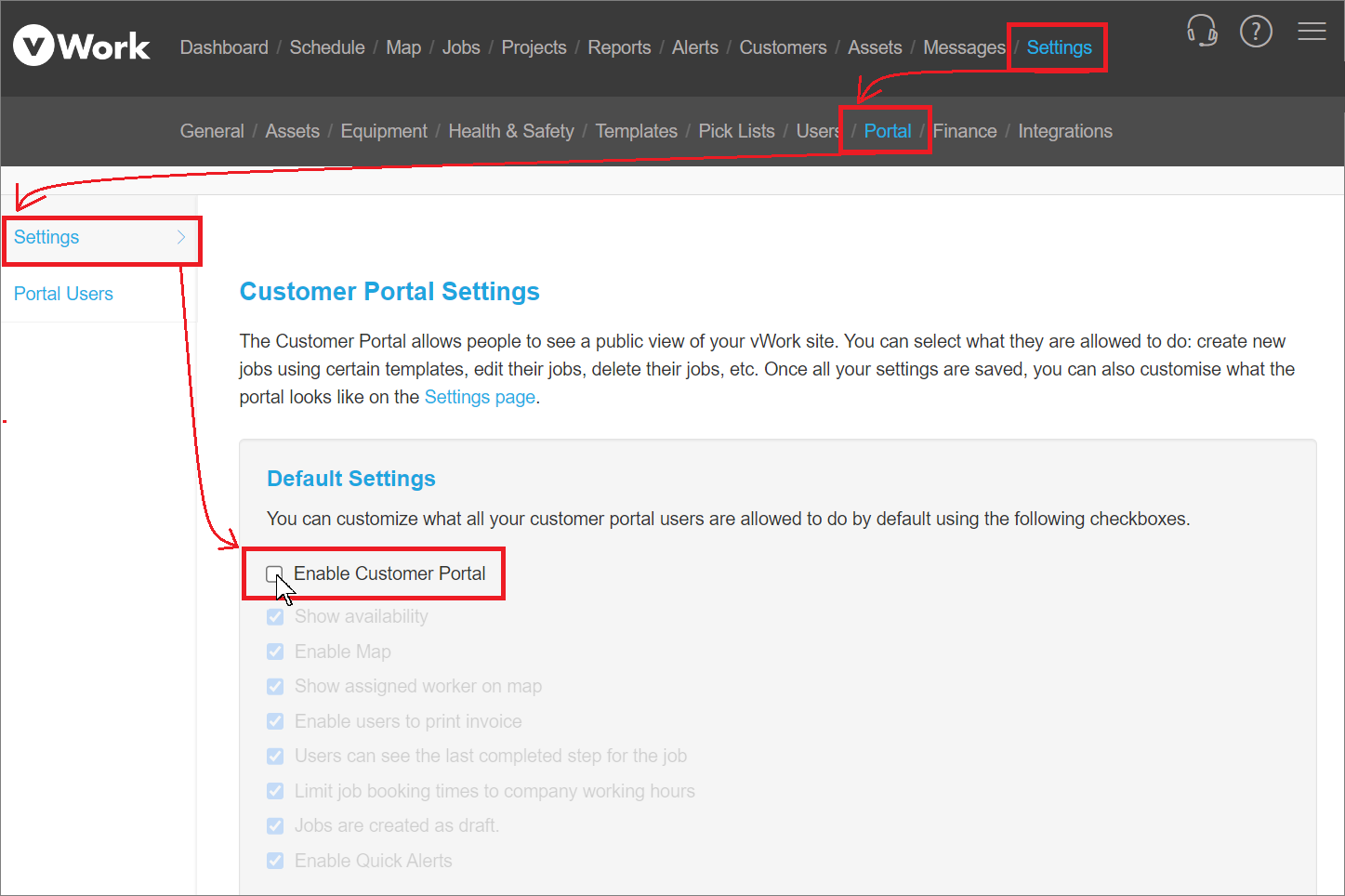This screenshot has width=1345, height=896.
Task: Open the Equipment settings tab
Action: tap(384, 131)
